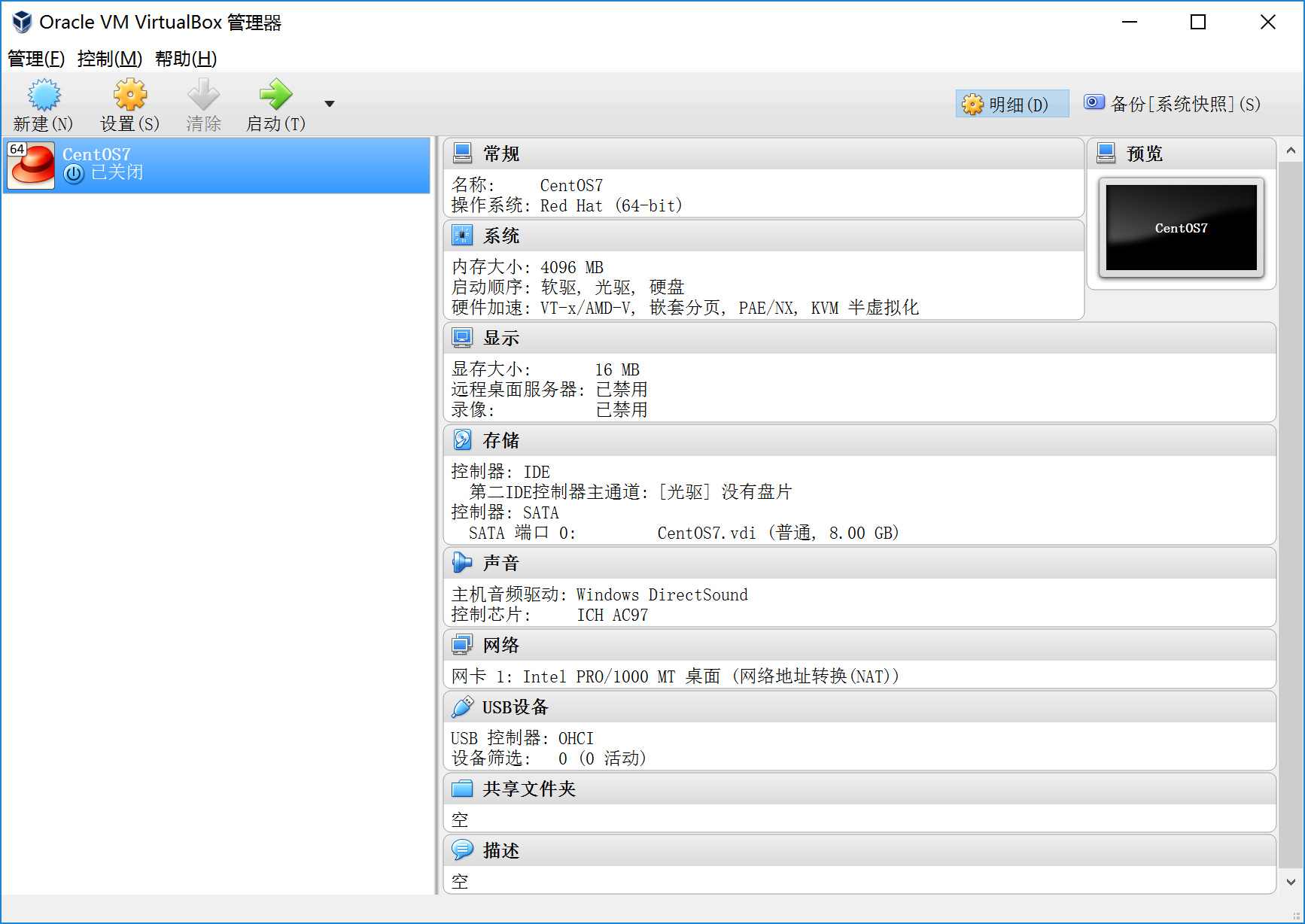
Task: Click the 系统 system chip icon
Action: tap(462, 236)
